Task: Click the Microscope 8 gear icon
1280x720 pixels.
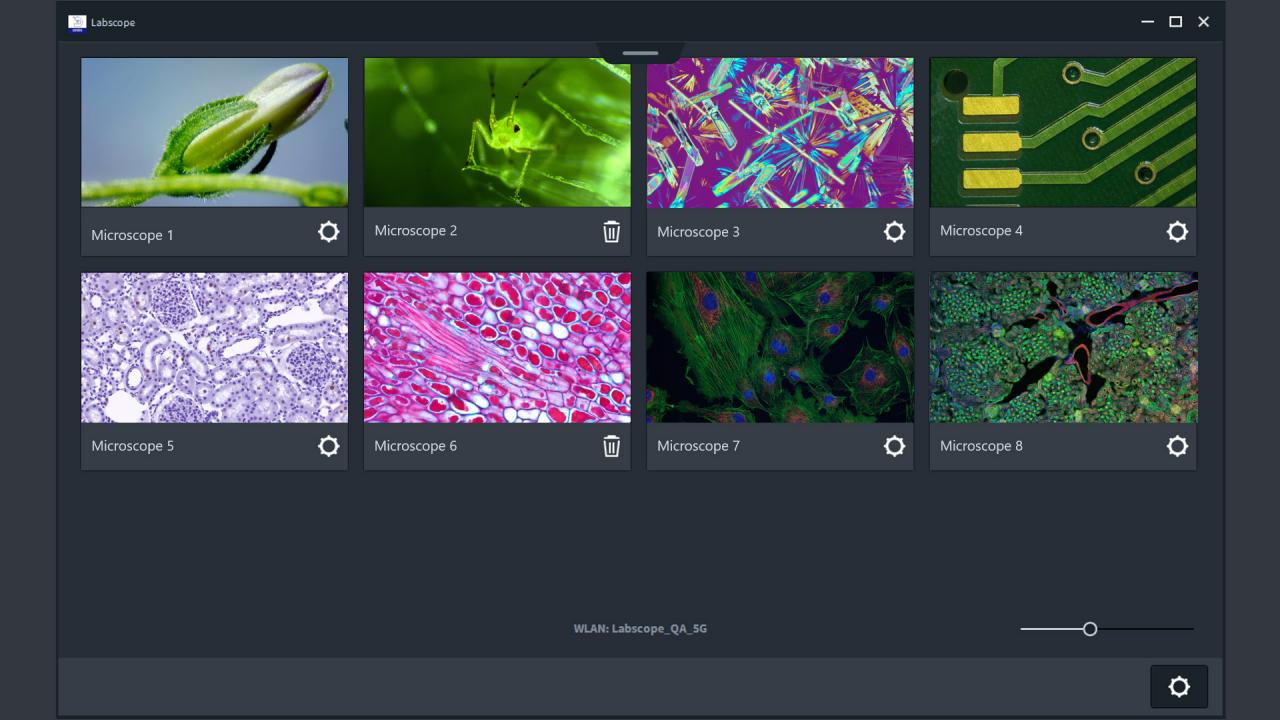Action: [1177, 446]
